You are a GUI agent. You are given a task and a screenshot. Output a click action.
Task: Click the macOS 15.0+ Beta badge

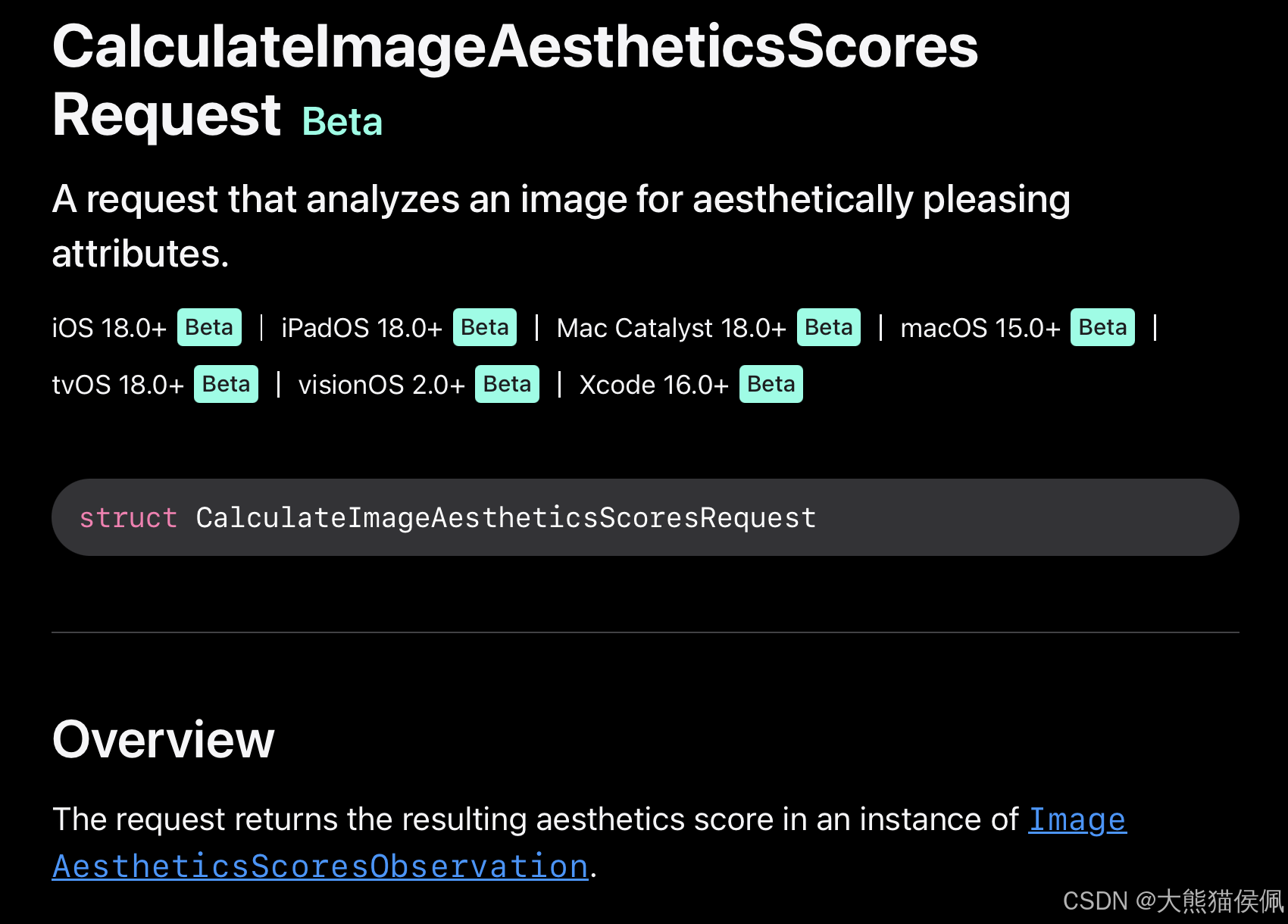[x=1102, y=327]
